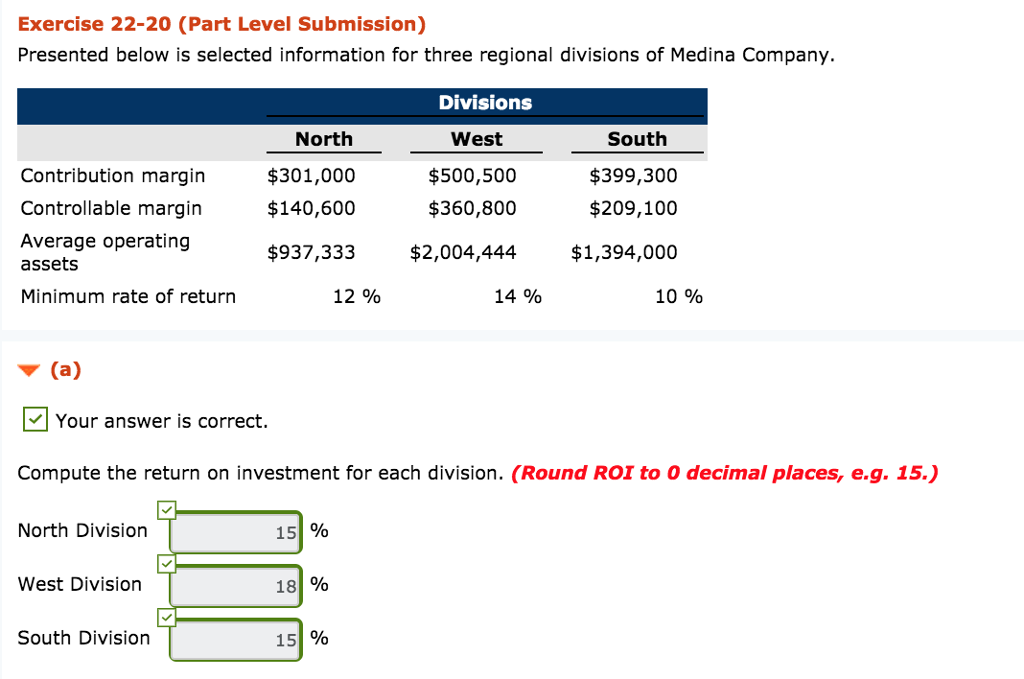Select the North Division ROI input field
This screenshot has width=1024, height=679.
236,532
